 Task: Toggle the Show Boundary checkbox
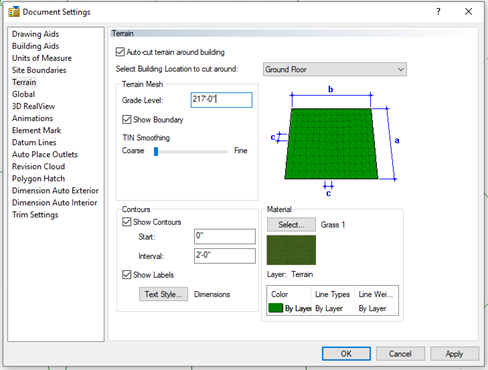(x=127, y=119)
